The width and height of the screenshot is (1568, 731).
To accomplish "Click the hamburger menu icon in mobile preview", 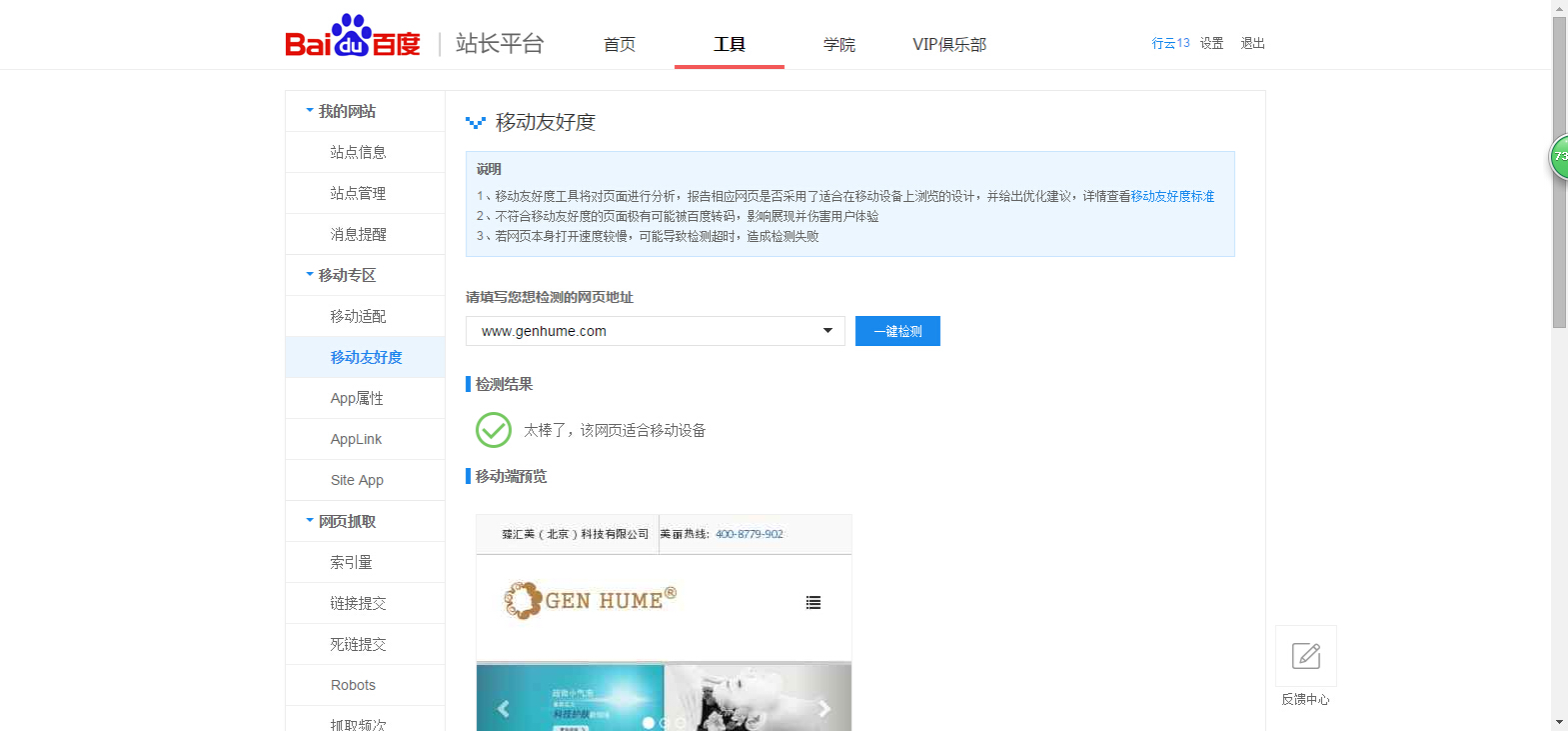I will click(x=813, y=602).
